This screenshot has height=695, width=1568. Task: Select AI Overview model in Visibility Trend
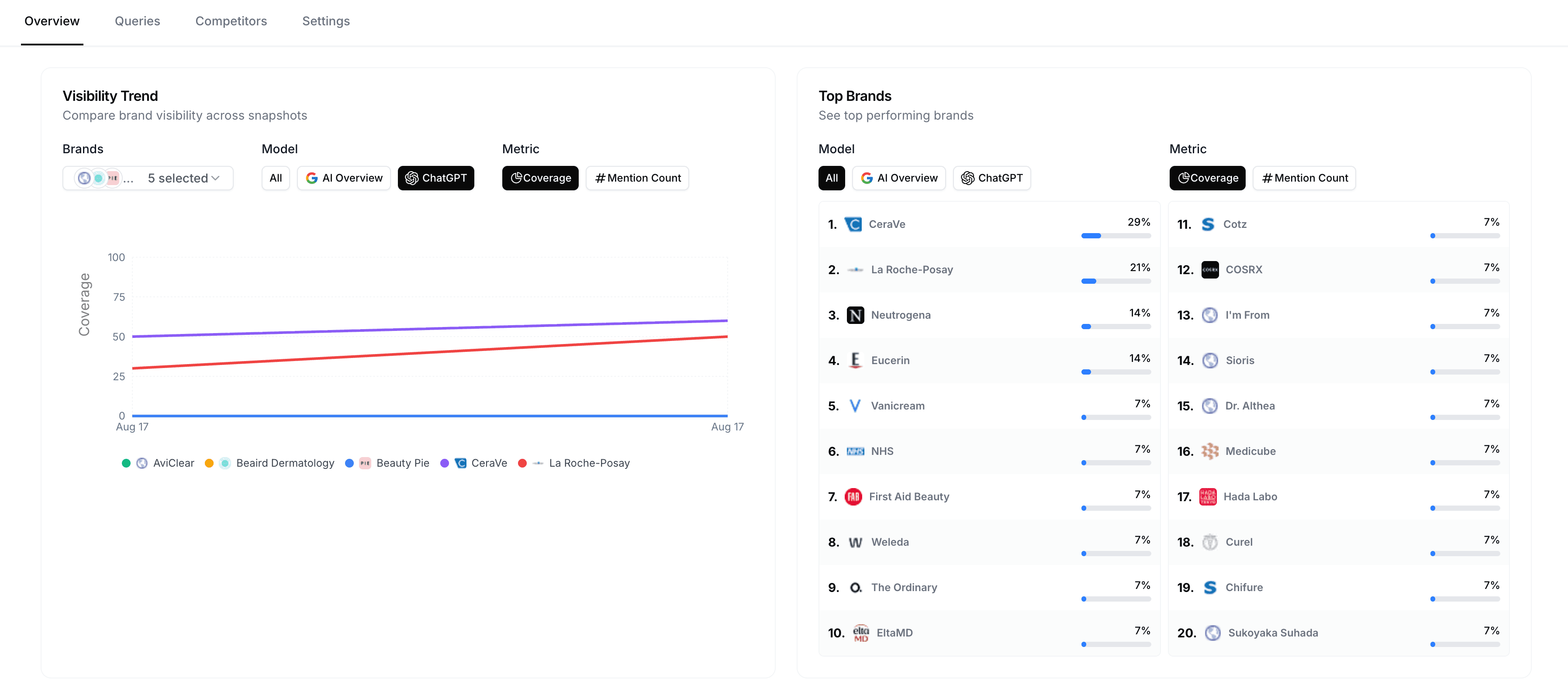[344, 178]
